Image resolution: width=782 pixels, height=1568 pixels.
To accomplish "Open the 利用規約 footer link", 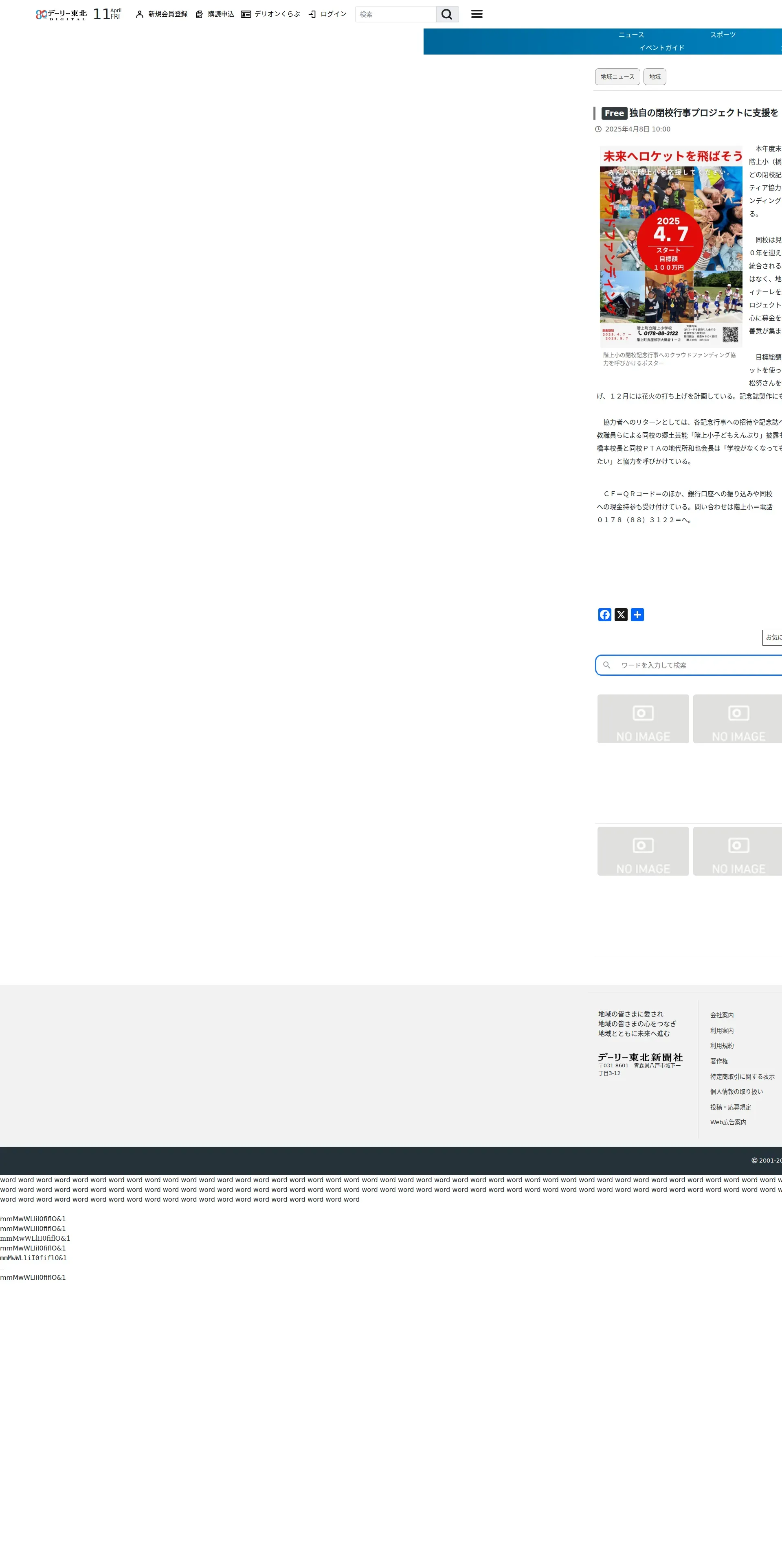I will point(722,1046).
